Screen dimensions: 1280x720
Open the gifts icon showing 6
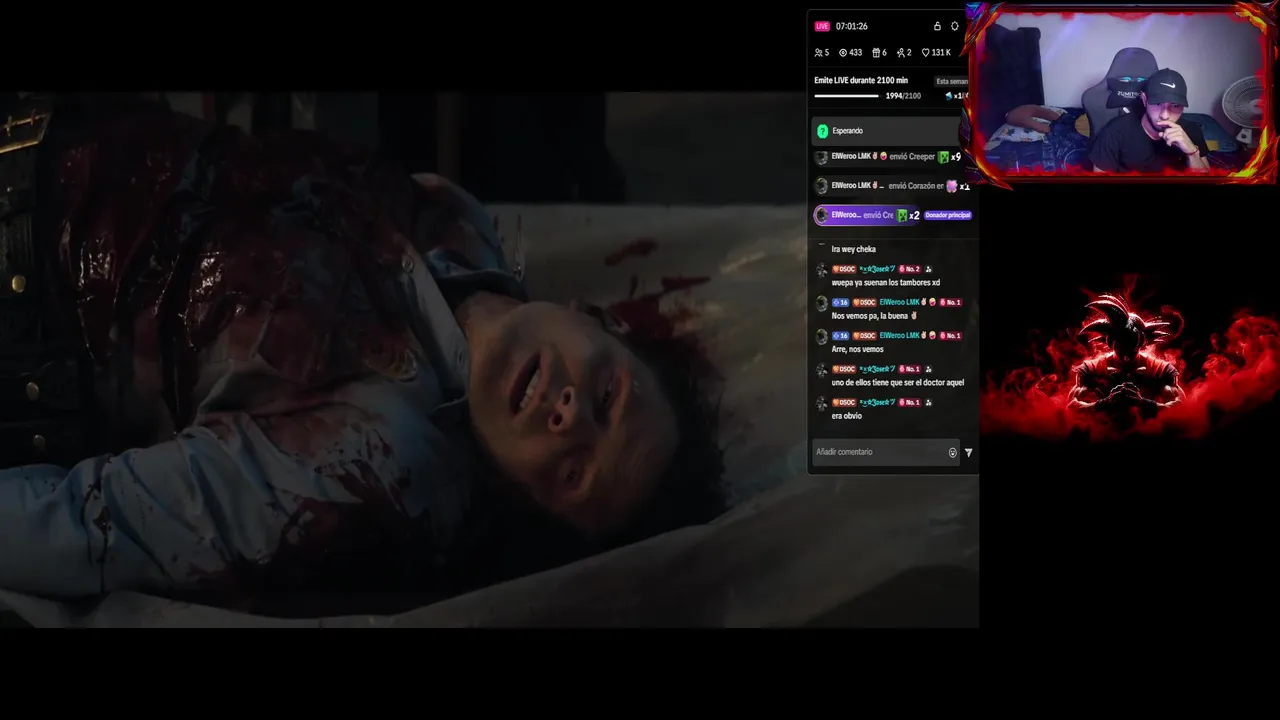point(876,53)
